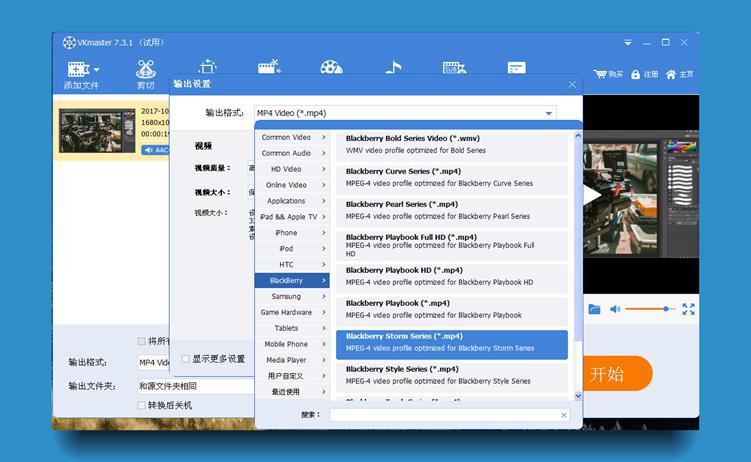Viewport: 751px width, 462px height.
Task: Click the film reel watermark icon
Action: pos(331,67)
